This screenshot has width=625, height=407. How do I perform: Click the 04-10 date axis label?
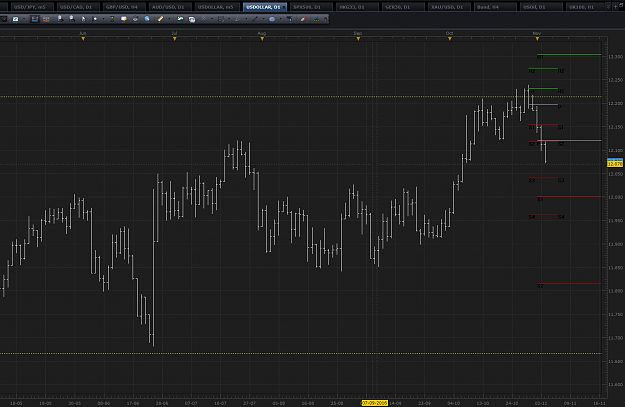454,403
